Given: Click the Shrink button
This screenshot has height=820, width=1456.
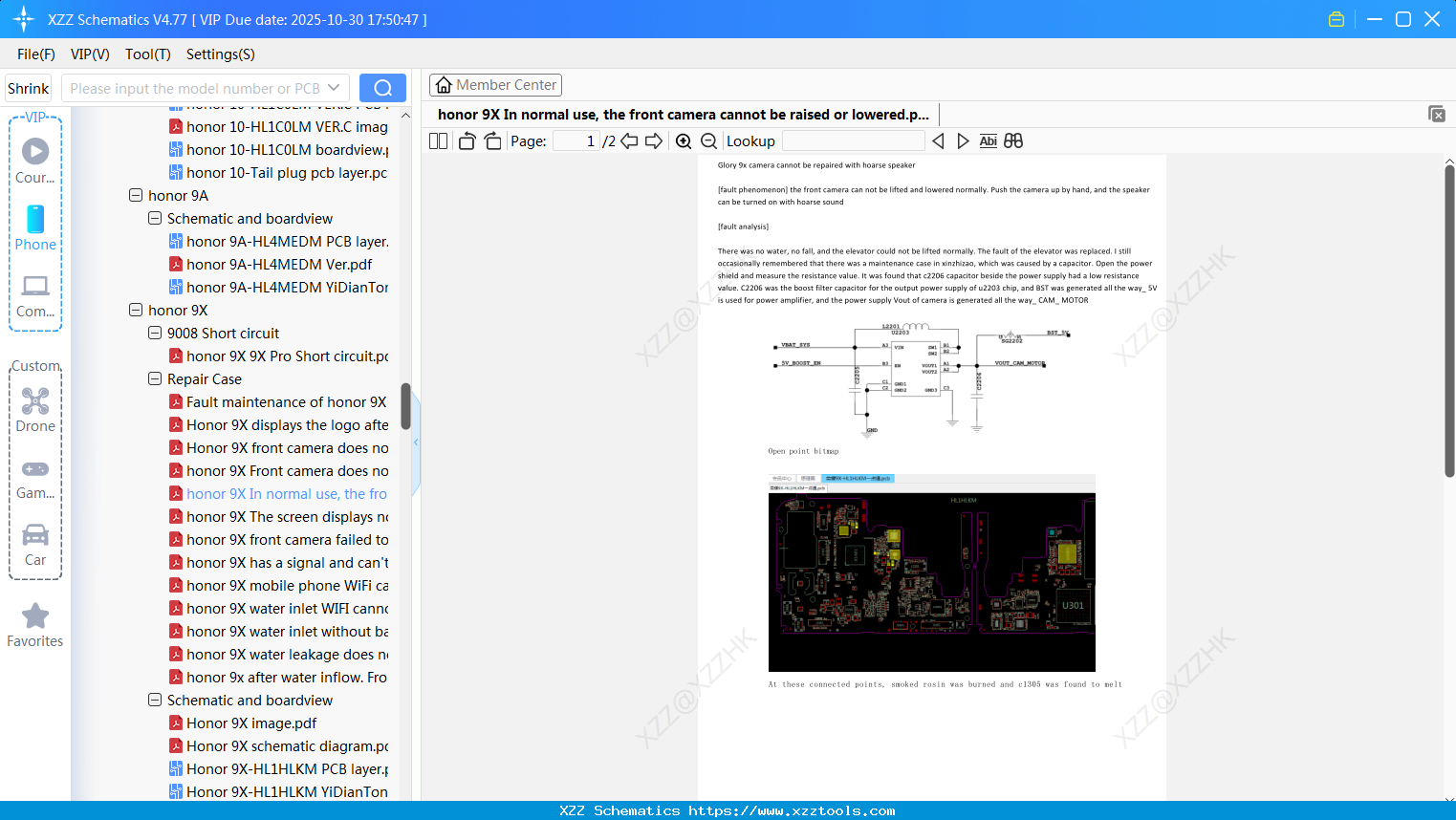Looking at the screenshot, I should click(29, 88).
